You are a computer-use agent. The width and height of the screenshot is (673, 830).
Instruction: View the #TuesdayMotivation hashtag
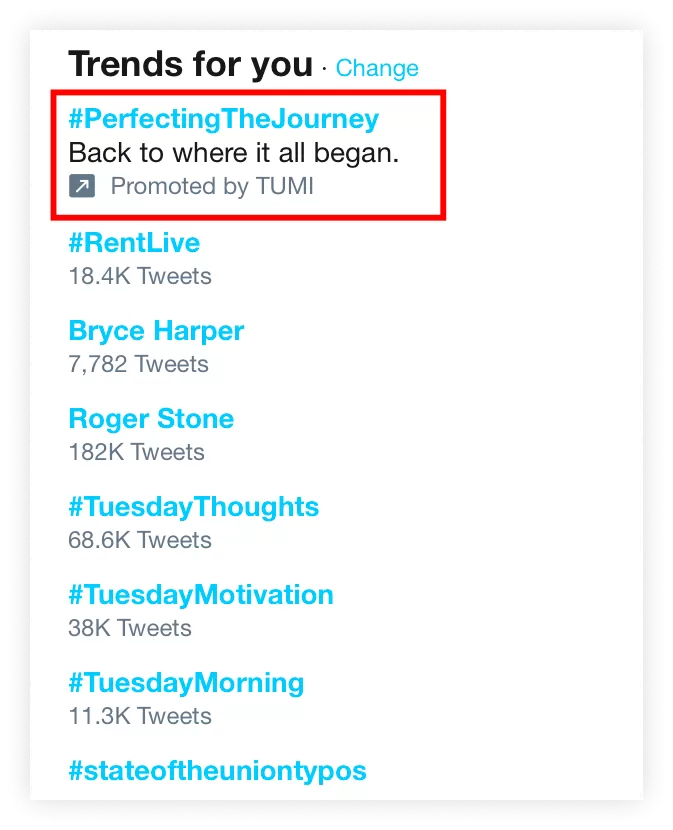coord(201,595)
